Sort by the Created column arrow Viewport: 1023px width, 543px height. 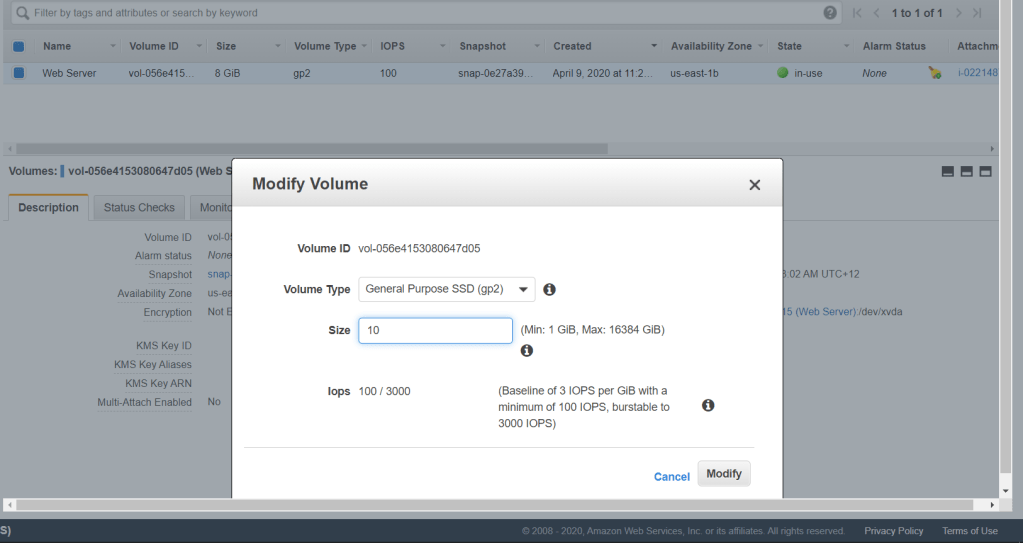tap(653, 46)
